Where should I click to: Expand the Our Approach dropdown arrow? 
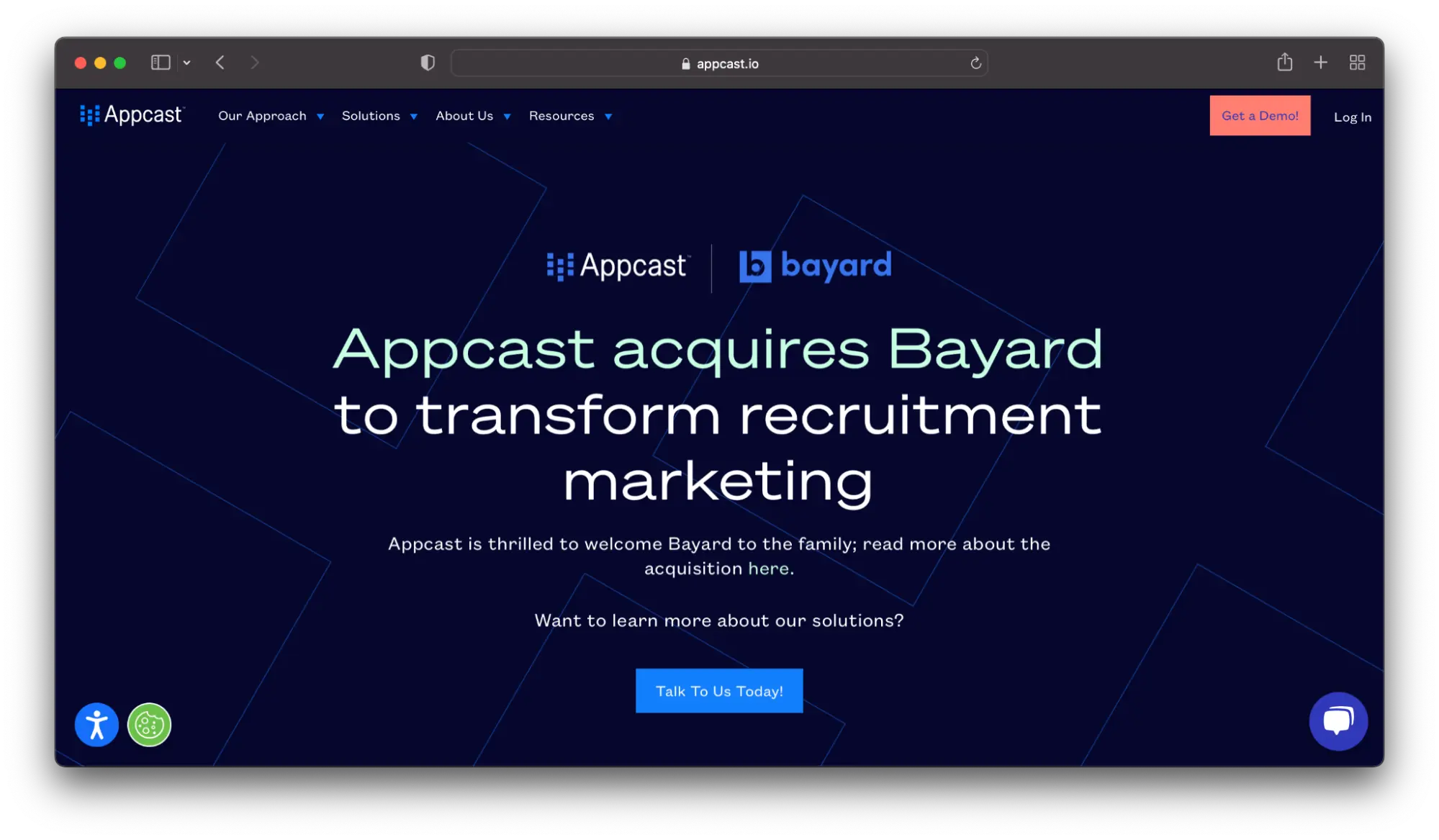tap(320, 117)
